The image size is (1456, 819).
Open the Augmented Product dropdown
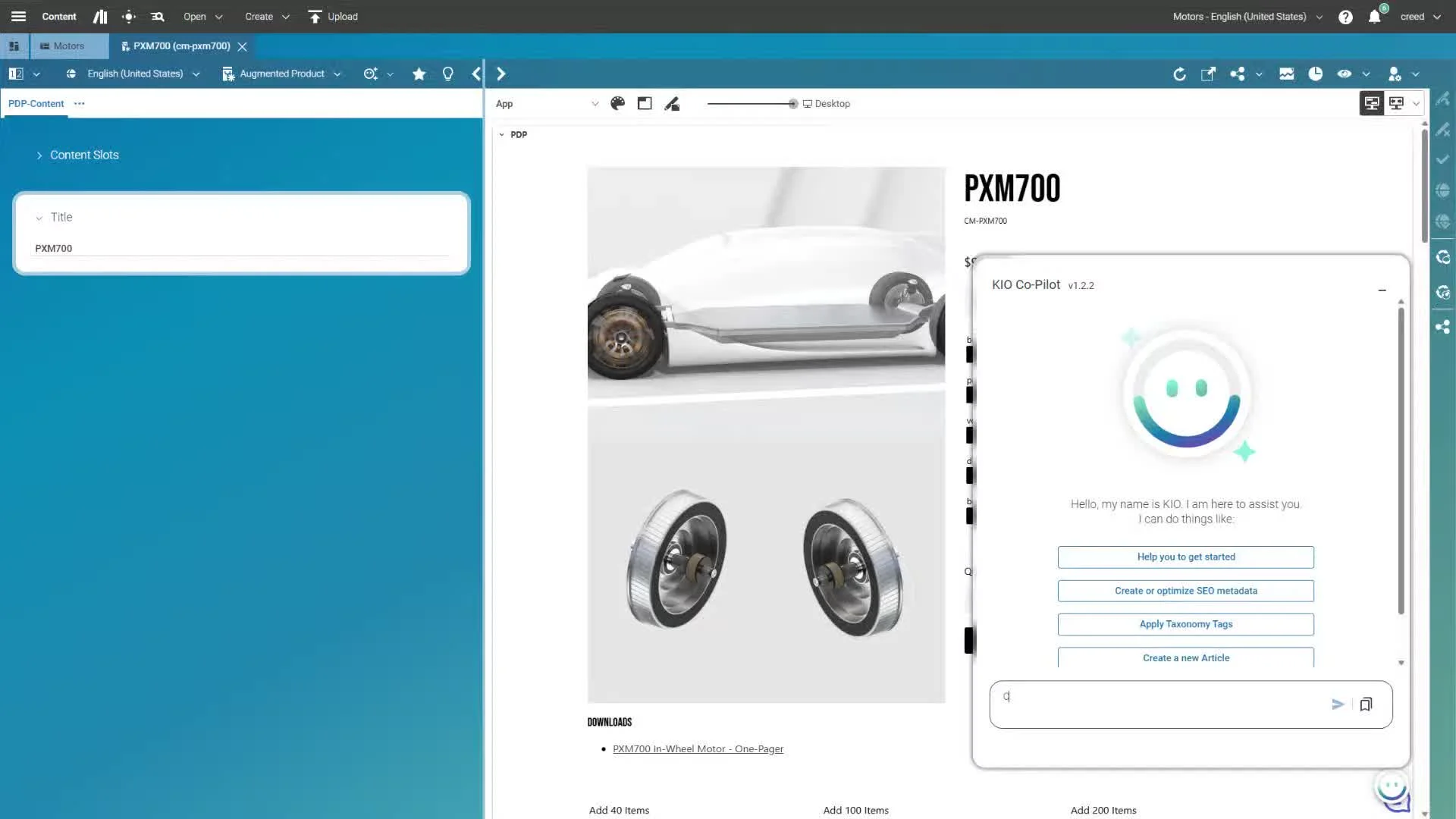(x=282, y=74)
